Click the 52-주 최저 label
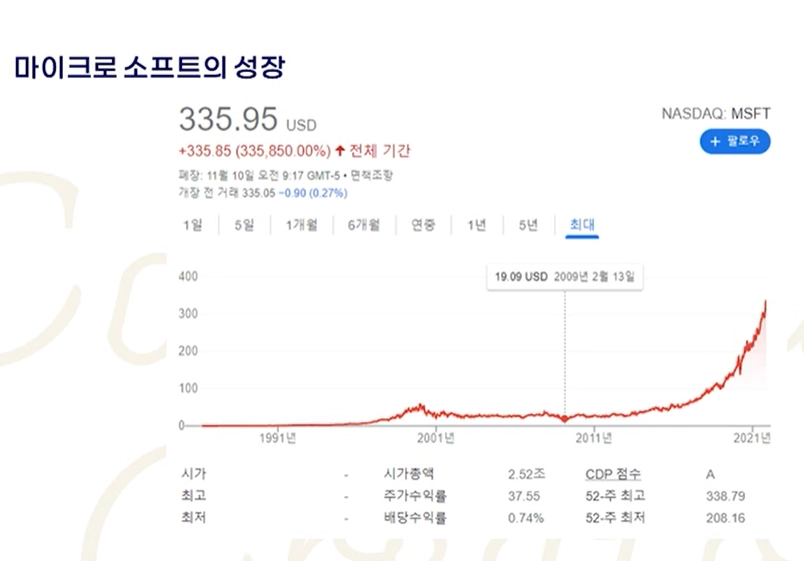This screenshot has height=561, width=804. [x=615, y=518]
